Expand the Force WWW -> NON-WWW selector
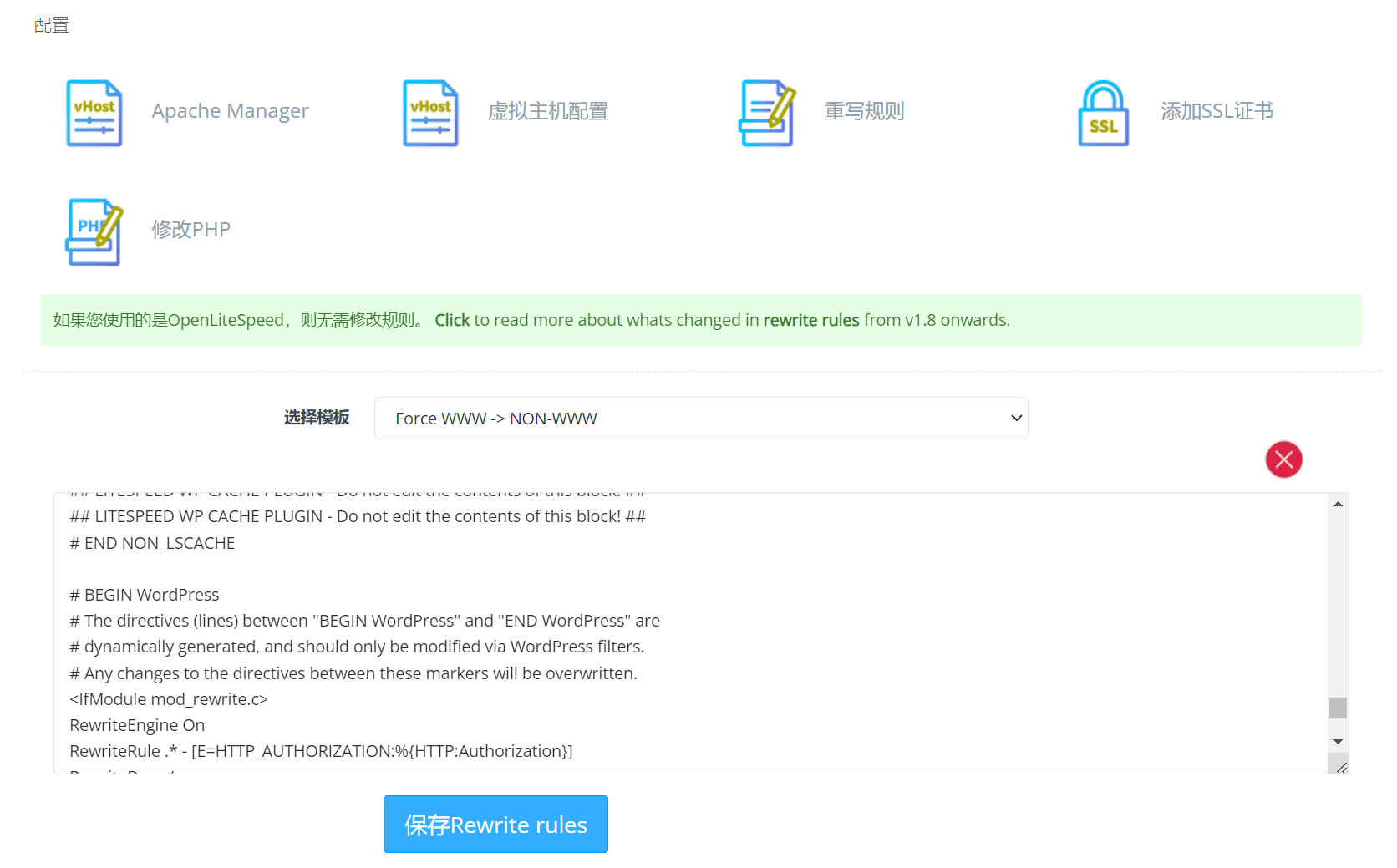The height and width of the screenshot is (868, 1397). 702,418
